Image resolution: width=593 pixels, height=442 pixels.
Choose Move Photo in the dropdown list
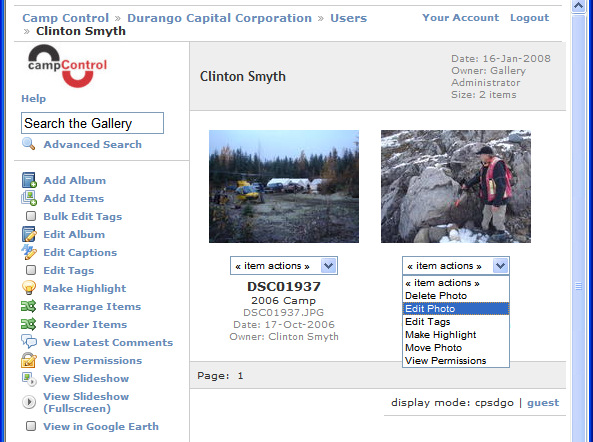(456, 347)
